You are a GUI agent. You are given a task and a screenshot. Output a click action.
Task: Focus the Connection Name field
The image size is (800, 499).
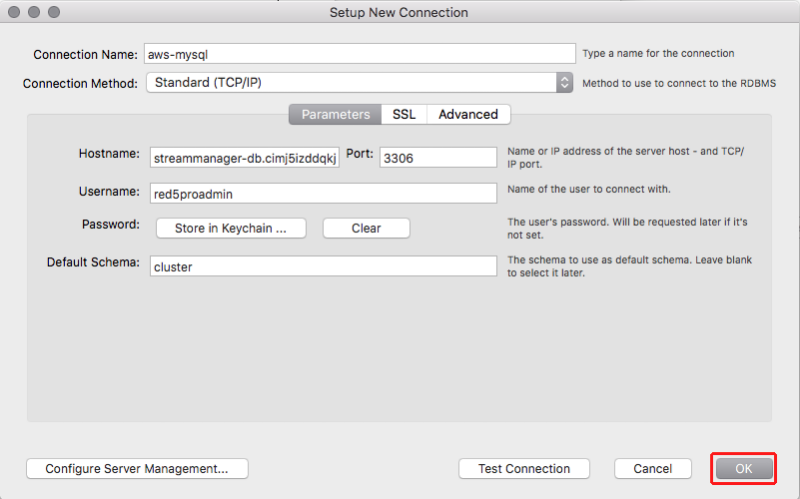360,54
